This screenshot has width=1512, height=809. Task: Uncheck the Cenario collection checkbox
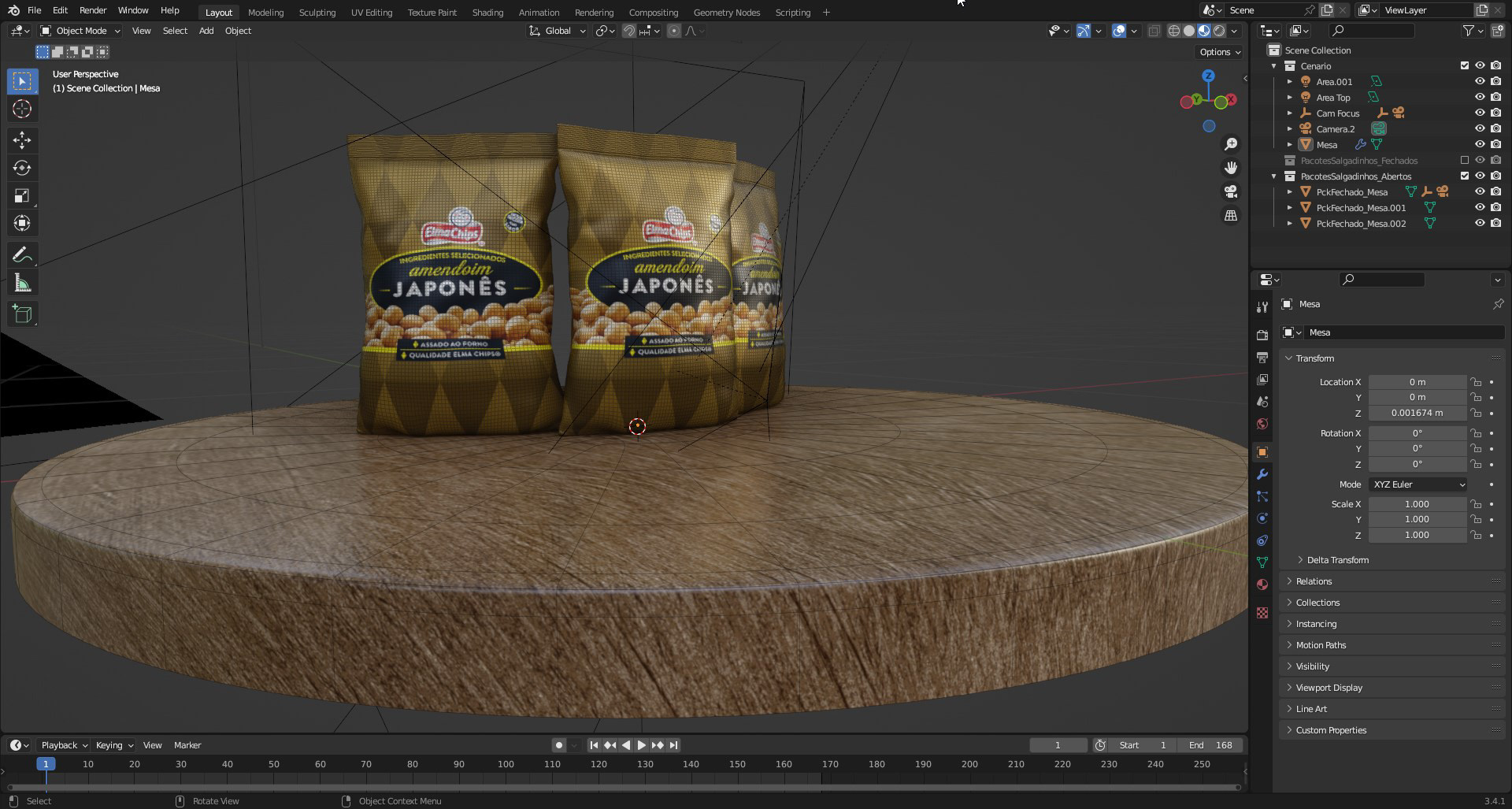point(1465,65)
